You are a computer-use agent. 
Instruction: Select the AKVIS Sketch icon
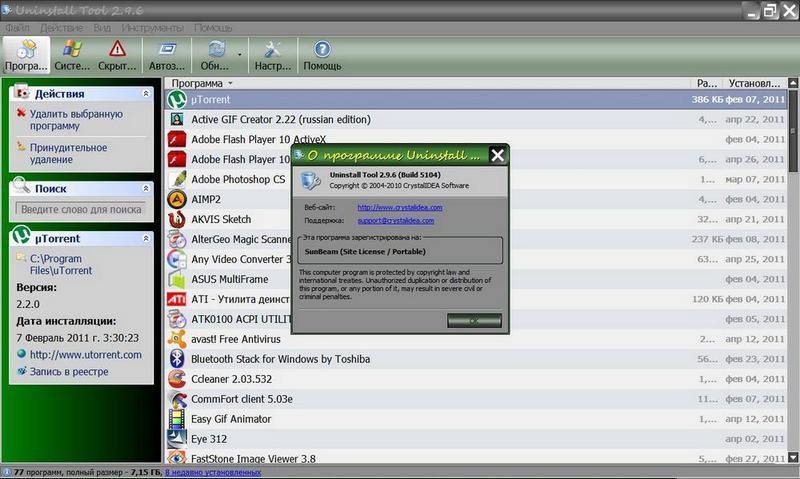pyautogui.click(x=177, y=219)
